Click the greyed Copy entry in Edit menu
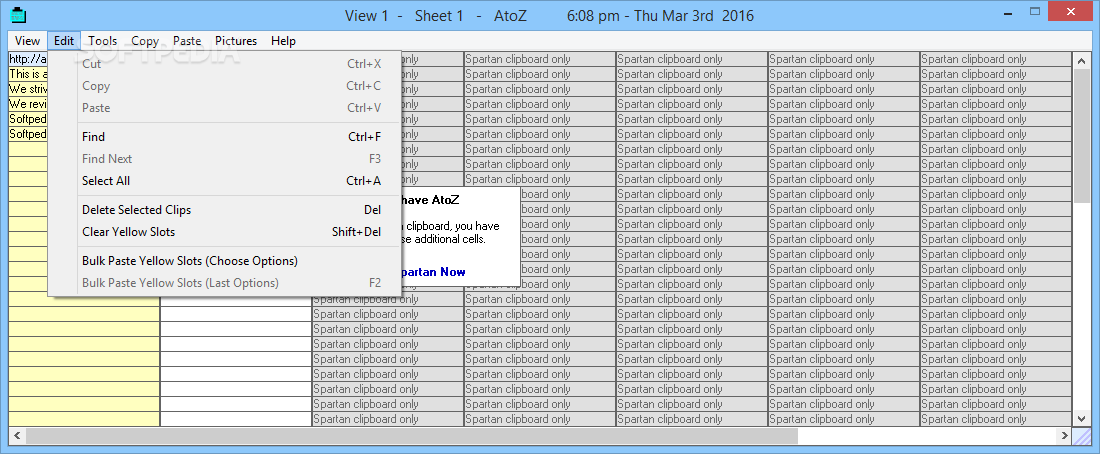1100x454 pixels. tap(224, 86)
